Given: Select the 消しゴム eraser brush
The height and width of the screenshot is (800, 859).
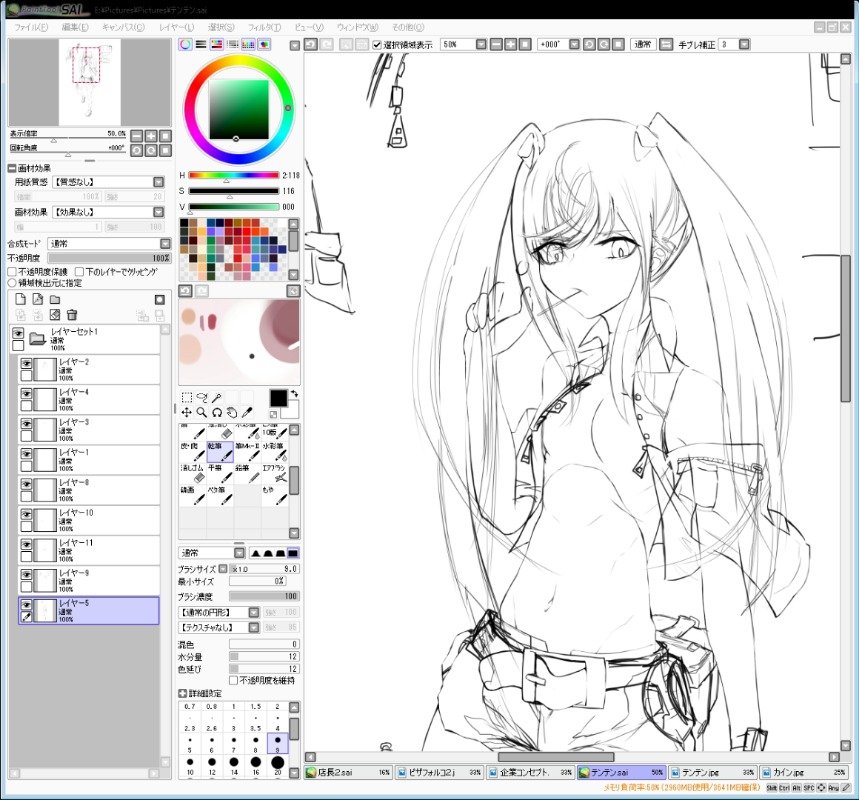Looking at the screenshot, I should click(193, 473).
